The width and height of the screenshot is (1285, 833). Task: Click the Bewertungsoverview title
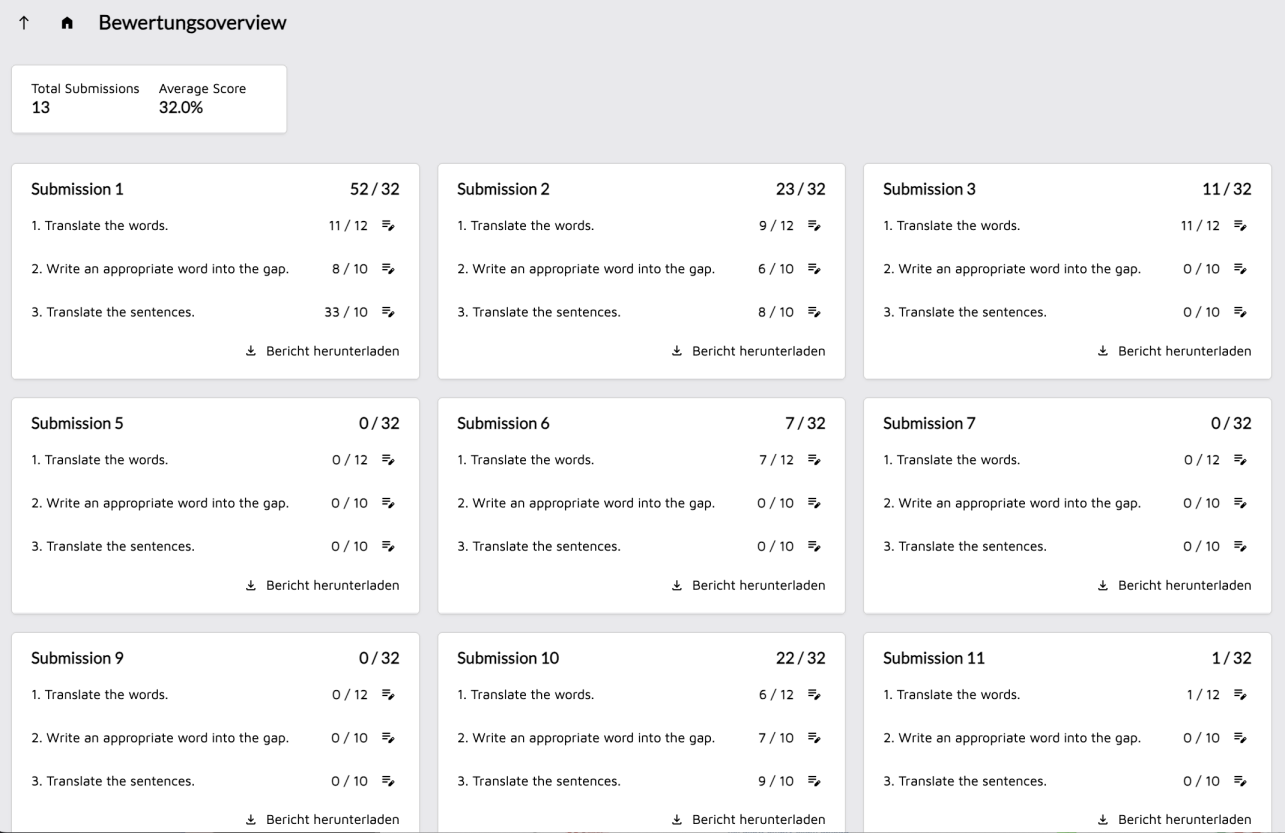[191, 22]
